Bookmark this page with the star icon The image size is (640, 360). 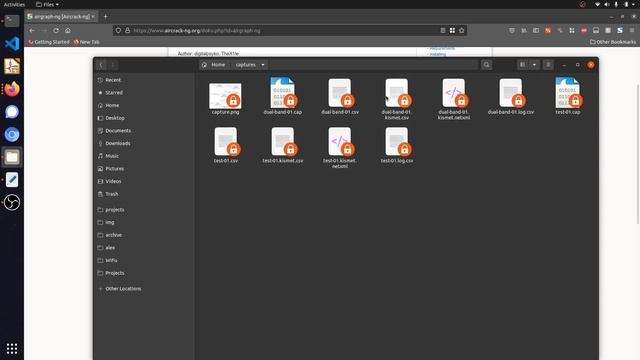[462, 31]
